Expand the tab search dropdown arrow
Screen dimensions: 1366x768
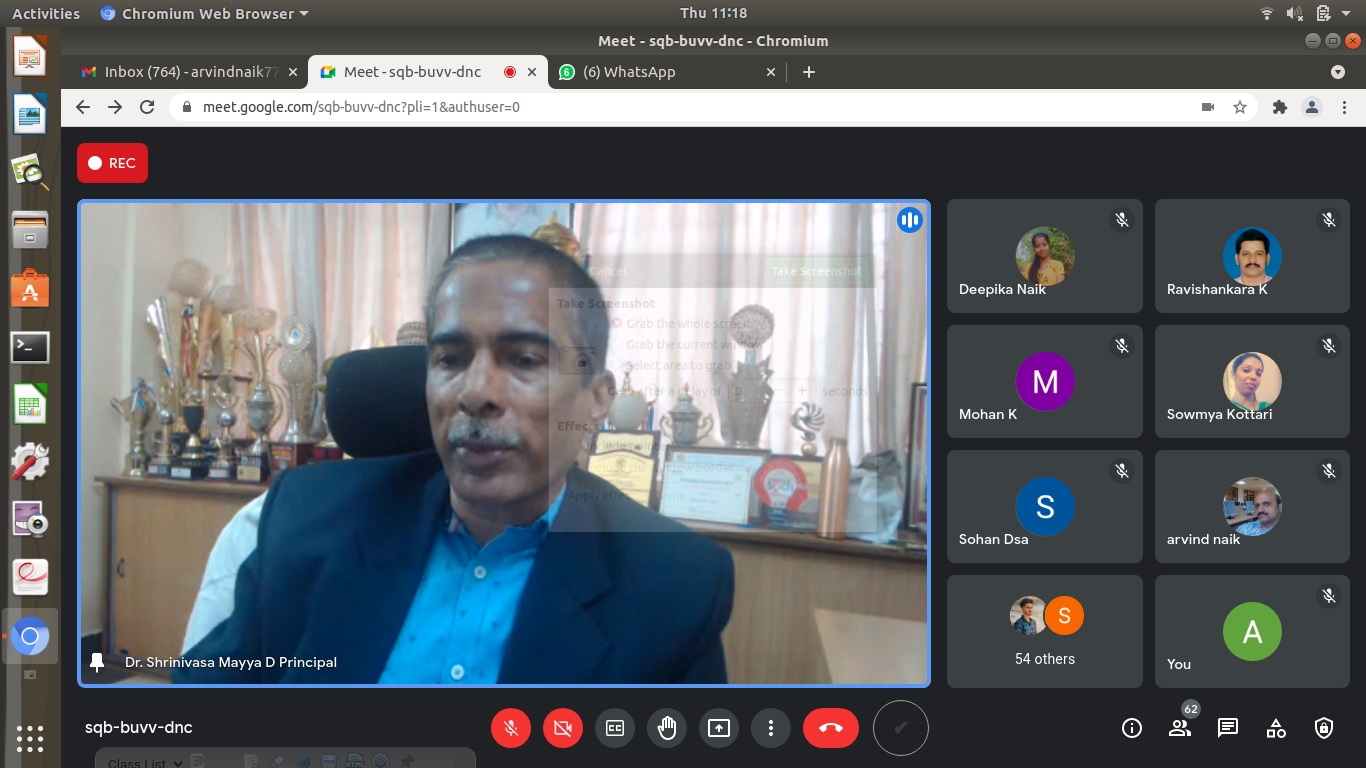1338,72
